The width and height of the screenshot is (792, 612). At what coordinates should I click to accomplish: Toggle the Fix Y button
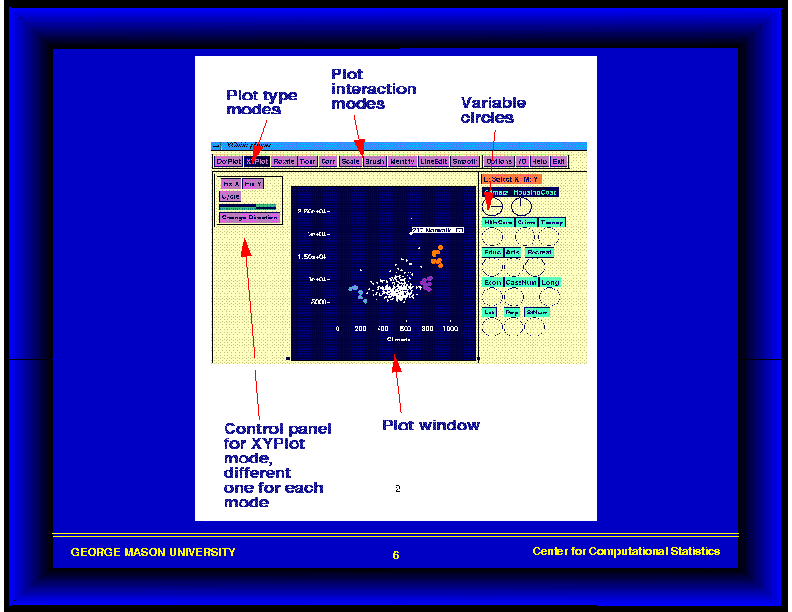click(x=253, y=184)
